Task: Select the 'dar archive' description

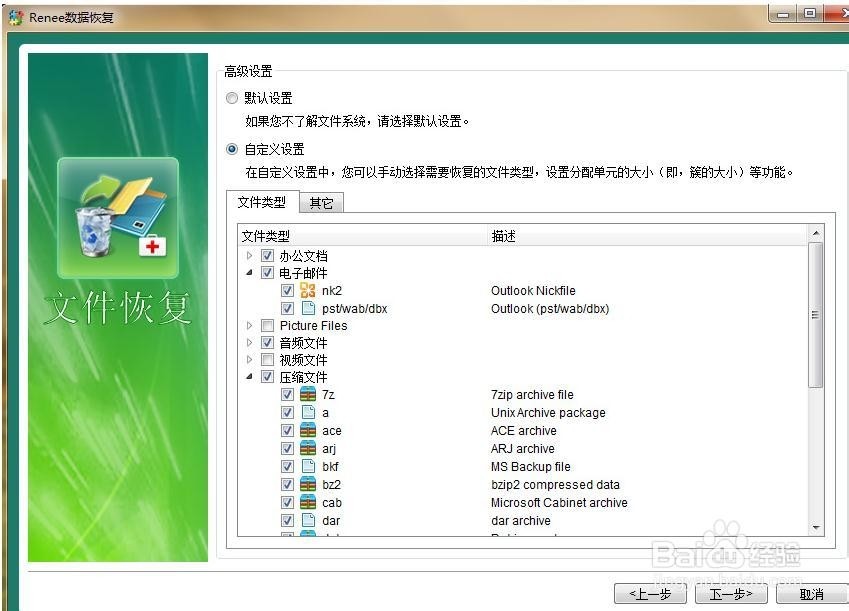Action: point(520,520)
